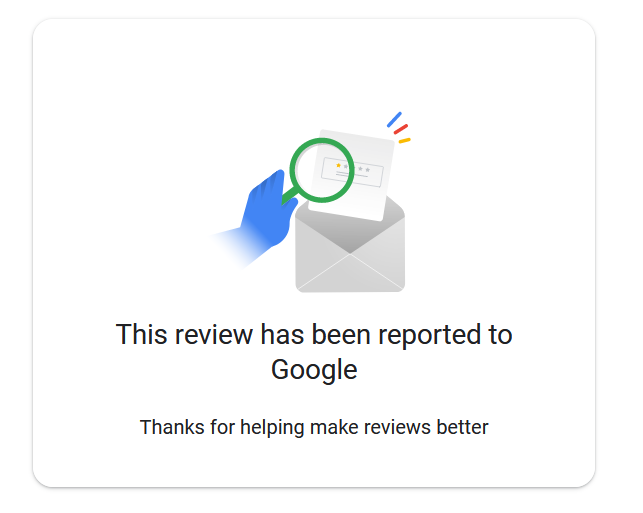Select the yellow star on the review card
Viewport: 643px width, 513px height.
[x=338, y=165]
